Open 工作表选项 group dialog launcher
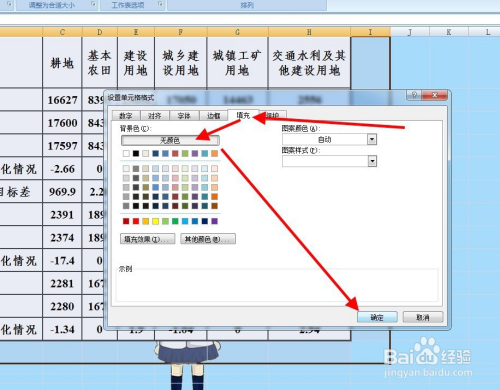Viewport: 500px width, 390px height. coord(160,4)
